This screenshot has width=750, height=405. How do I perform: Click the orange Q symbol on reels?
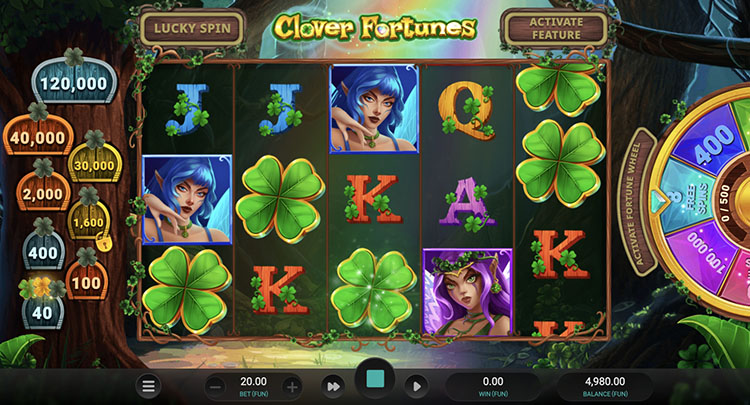click(x=467, y=110)
